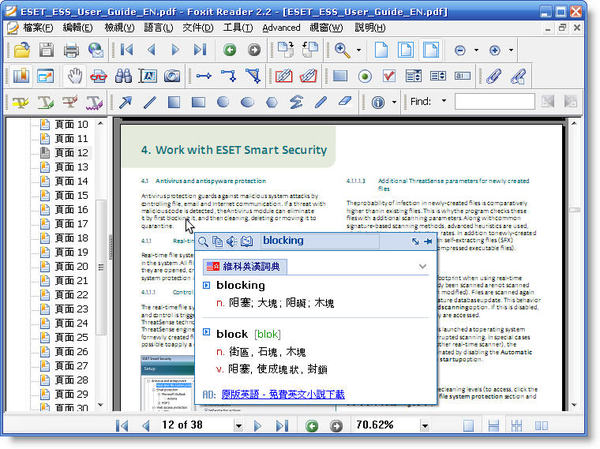The image size is (600, 449).
Task: Open zoom percentage dropdown in status bar
Action: click(x=425, y=426)
